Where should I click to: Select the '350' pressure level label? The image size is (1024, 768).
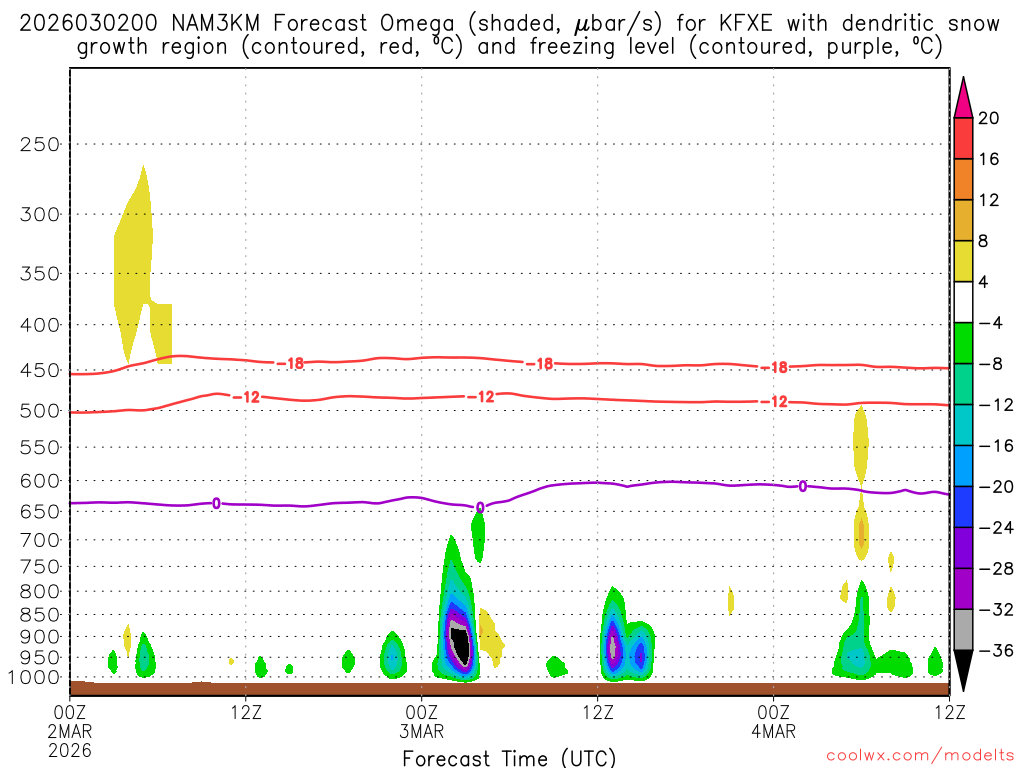40,274
